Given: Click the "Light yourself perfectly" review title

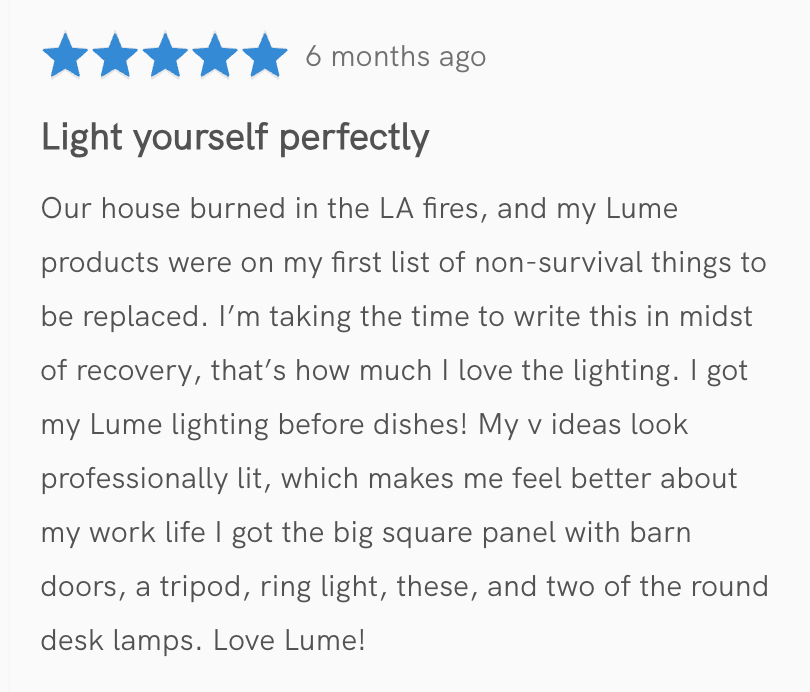Looking at the screenshot, I should coord(235,137).
